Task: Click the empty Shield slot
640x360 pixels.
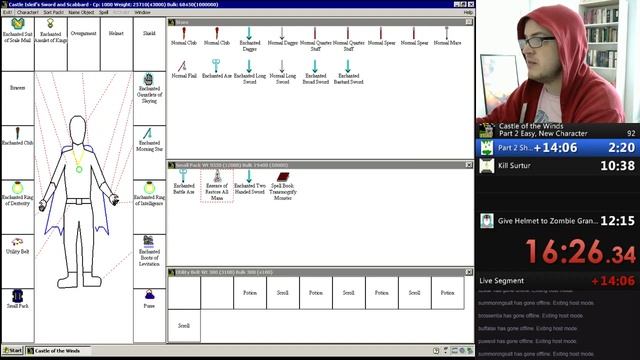Action: 149,44
